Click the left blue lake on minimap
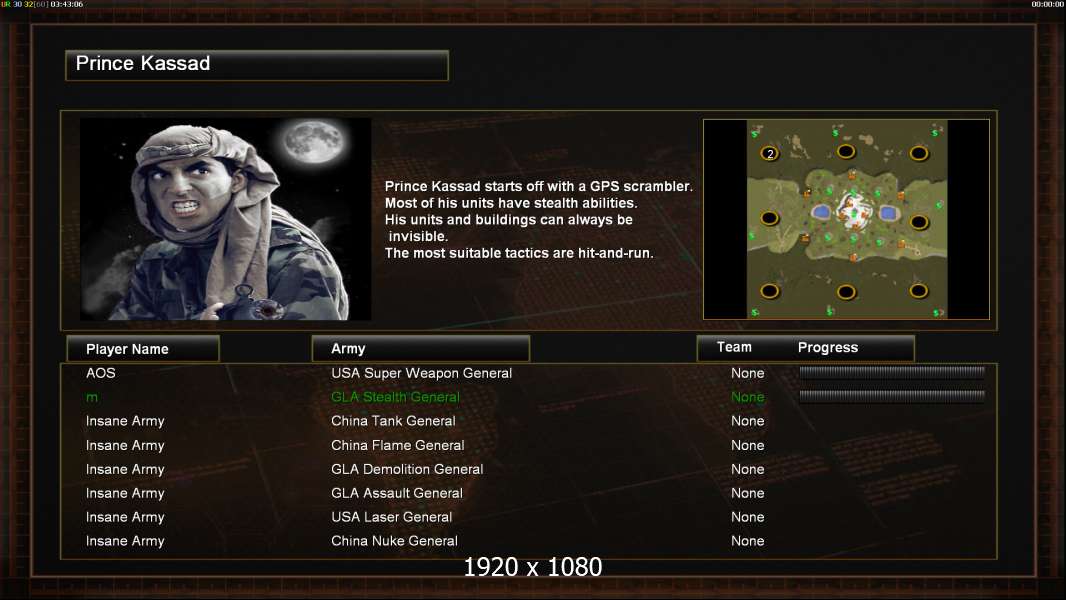The height and width of the screenshot is (600, 1066). click(x=821, y=213)
